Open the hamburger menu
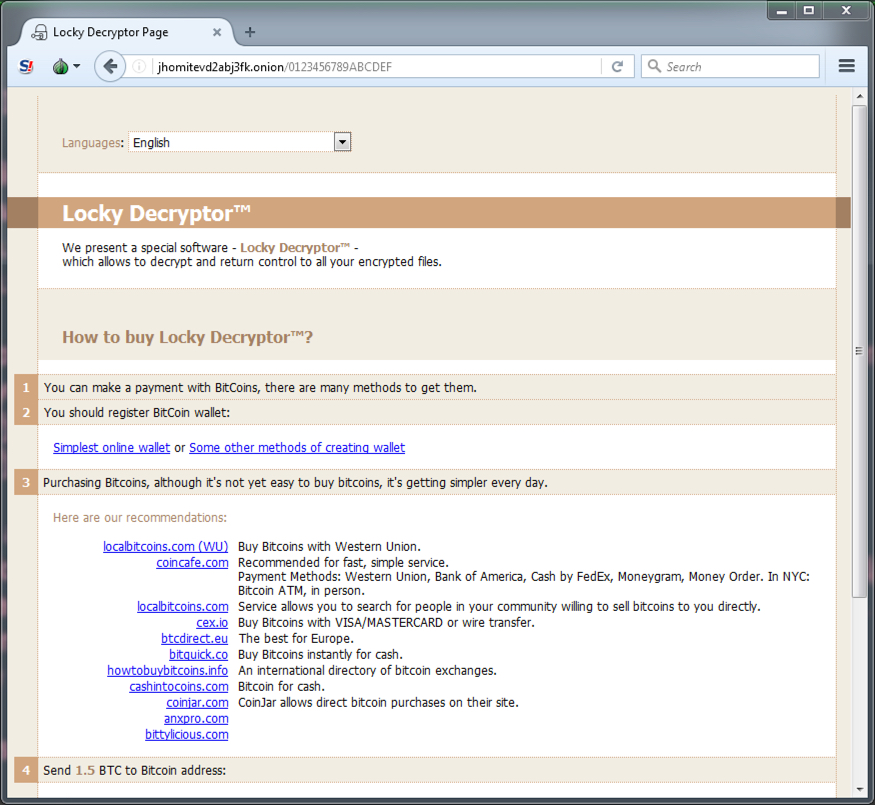Image resolution: width=875 pixels, height=805 pixels. point(847,66)
